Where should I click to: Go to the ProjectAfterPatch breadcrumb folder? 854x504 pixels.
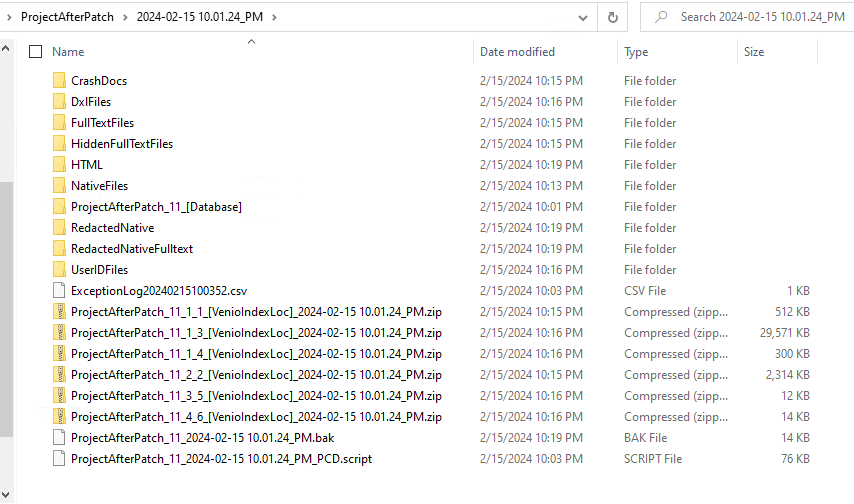tap(68, 17)
